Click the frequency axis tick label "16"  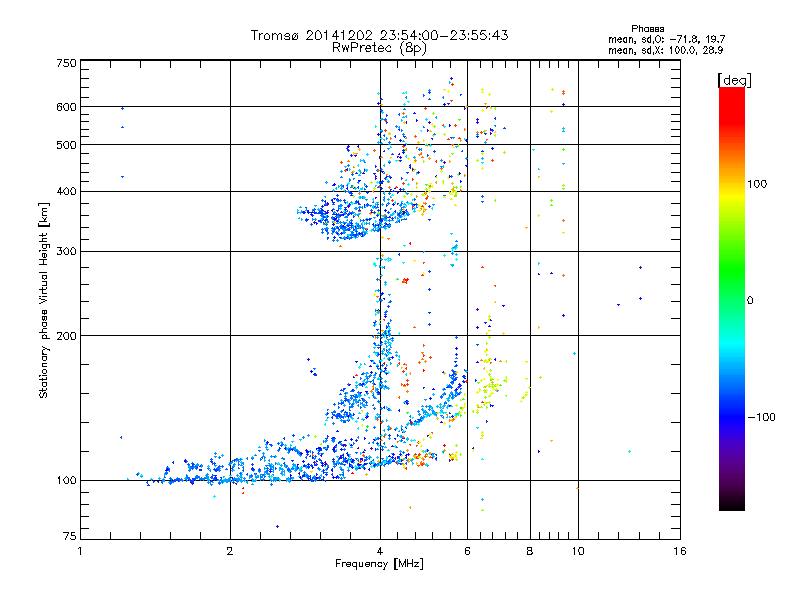(680, 551)
